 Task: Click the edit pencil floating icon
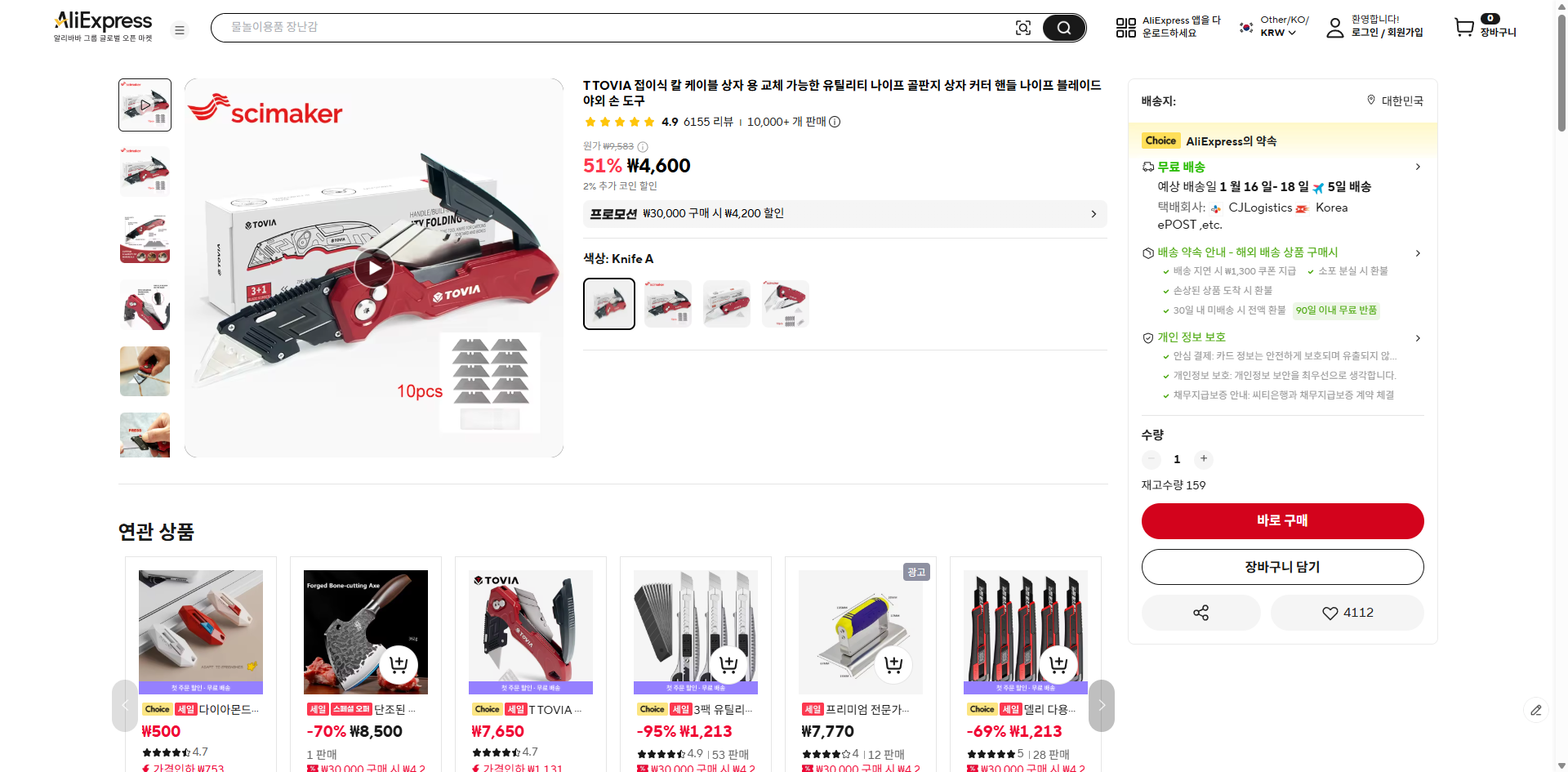1535,710
